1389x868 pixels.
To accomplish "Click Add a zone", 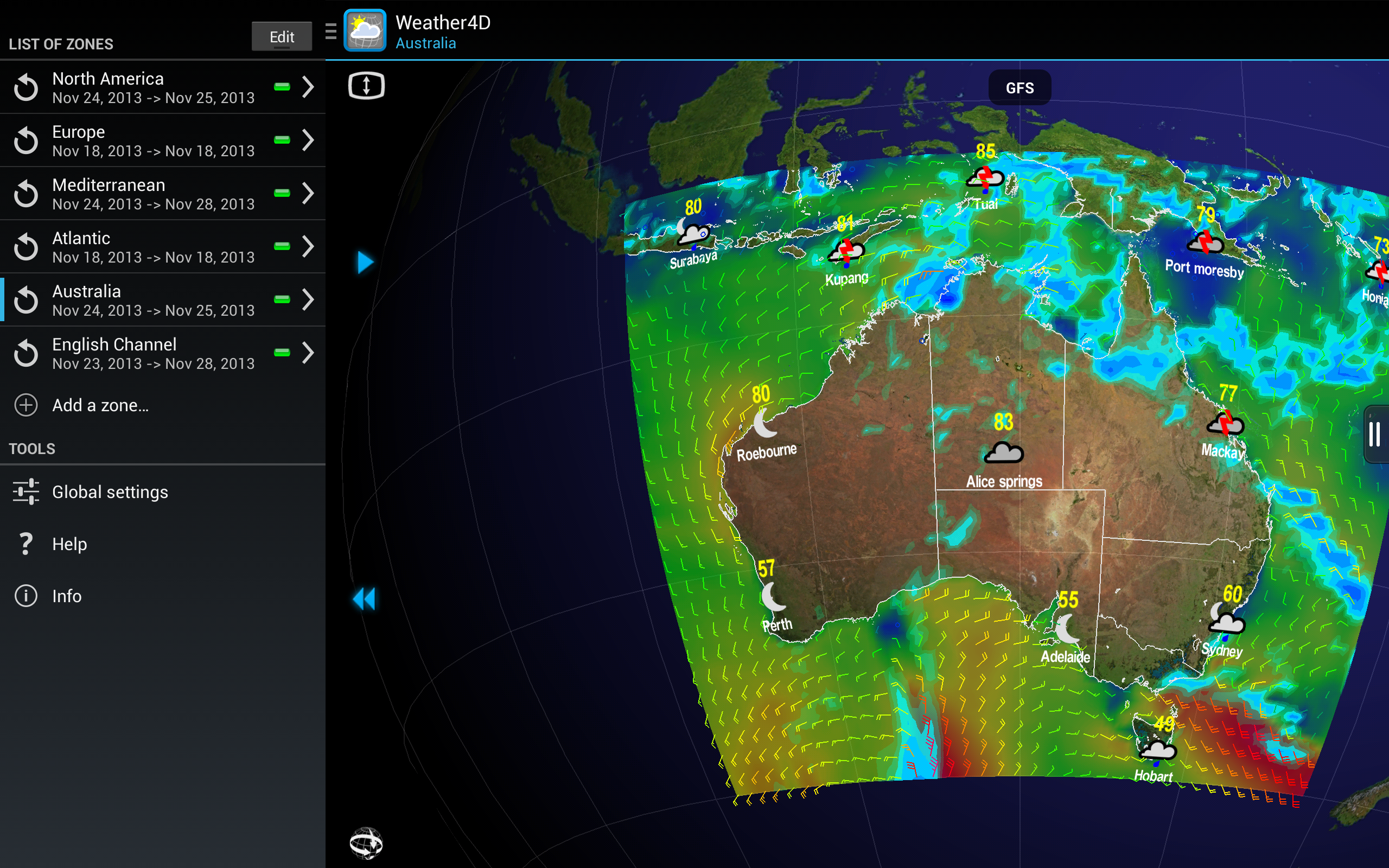I will click(99, 405).
